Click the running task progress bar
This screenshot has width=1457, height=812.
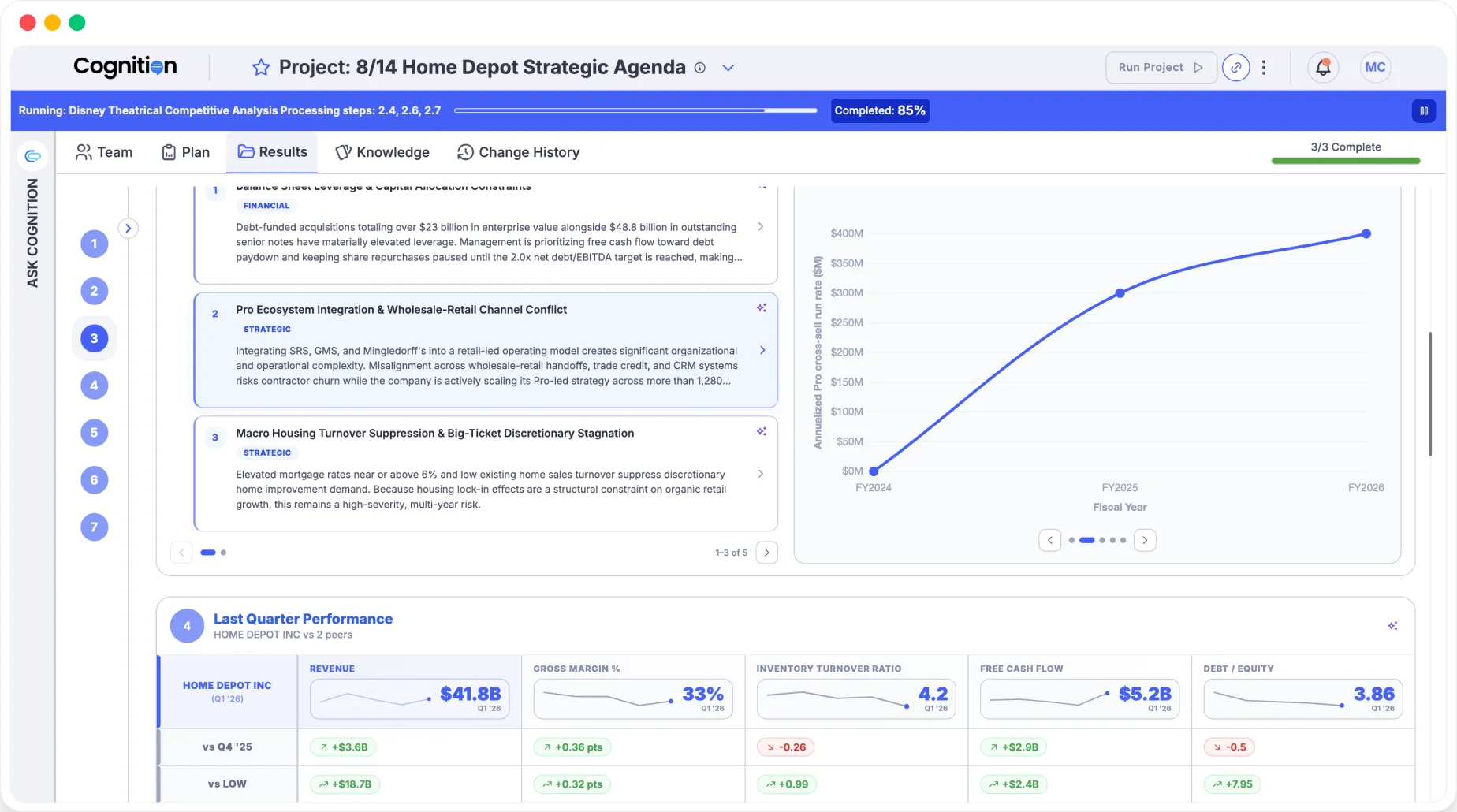[635, 110]
